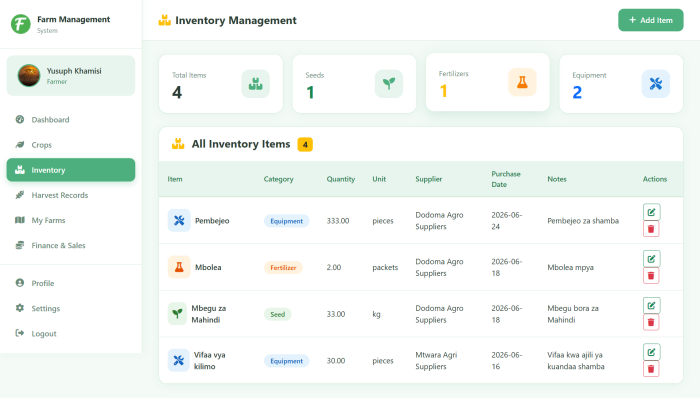Click the note Pembejeo za shamba

583,221
